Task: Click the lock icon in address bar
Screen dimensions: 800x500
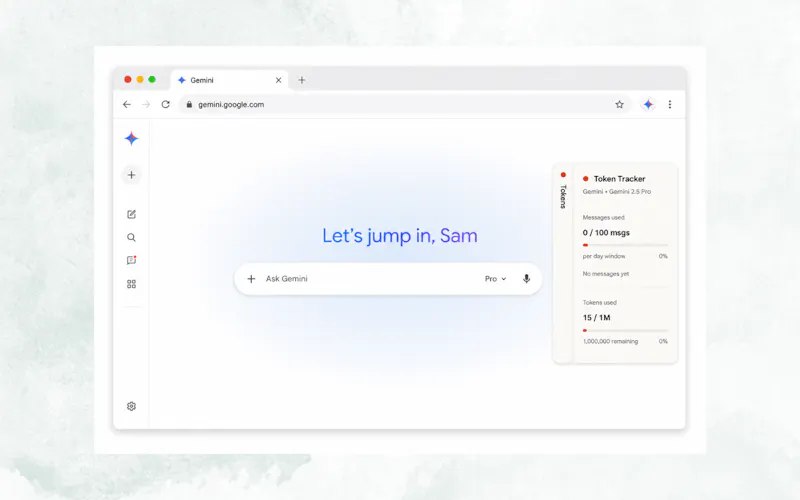Action: 189,104
